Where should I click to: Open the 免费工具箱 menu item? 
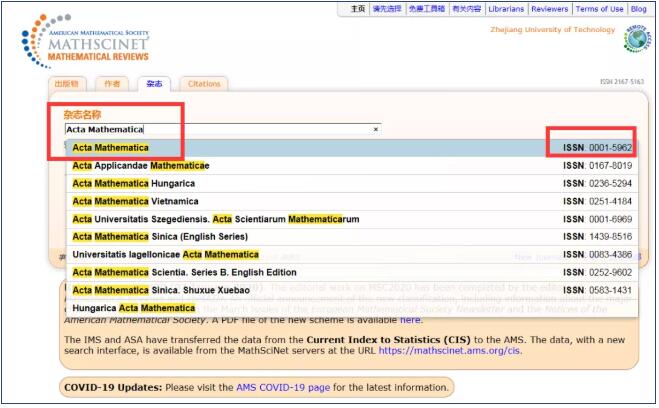[x=424, y=9]
